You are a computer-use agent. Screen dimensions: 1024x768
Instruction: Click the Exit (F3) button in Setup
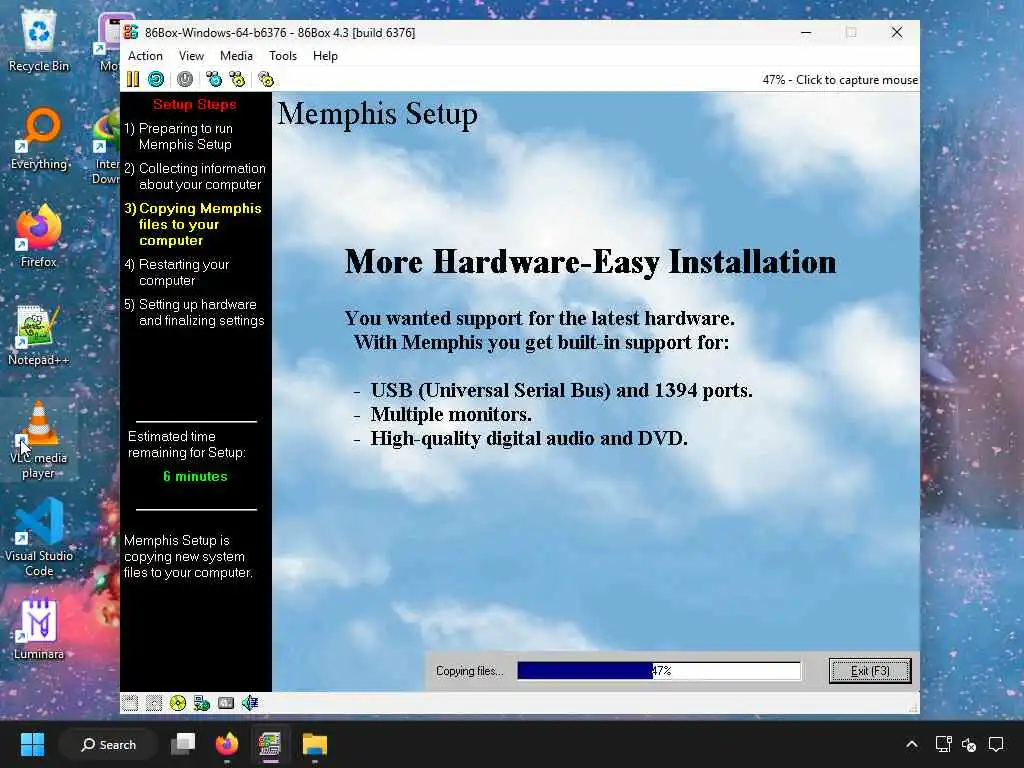click(x=870, y=671)
